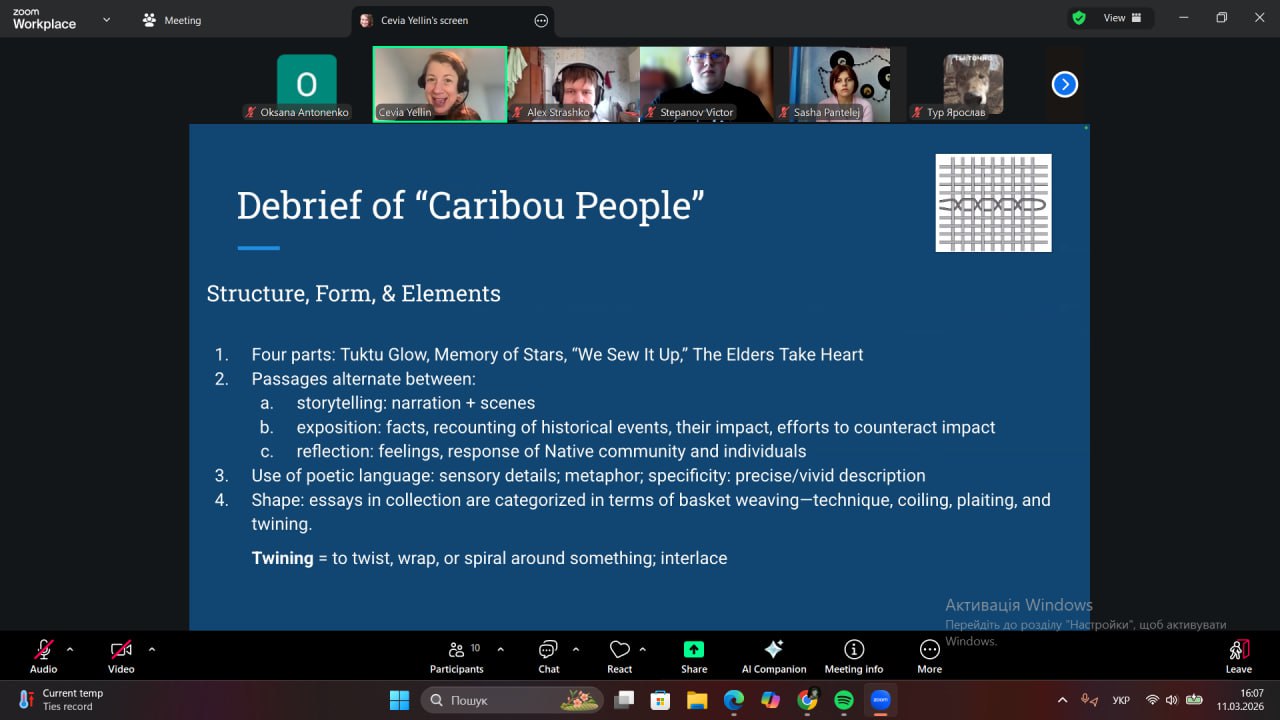The image size is (1280, 720).
Task: Leave the meeting
Action: (1238, 656)
